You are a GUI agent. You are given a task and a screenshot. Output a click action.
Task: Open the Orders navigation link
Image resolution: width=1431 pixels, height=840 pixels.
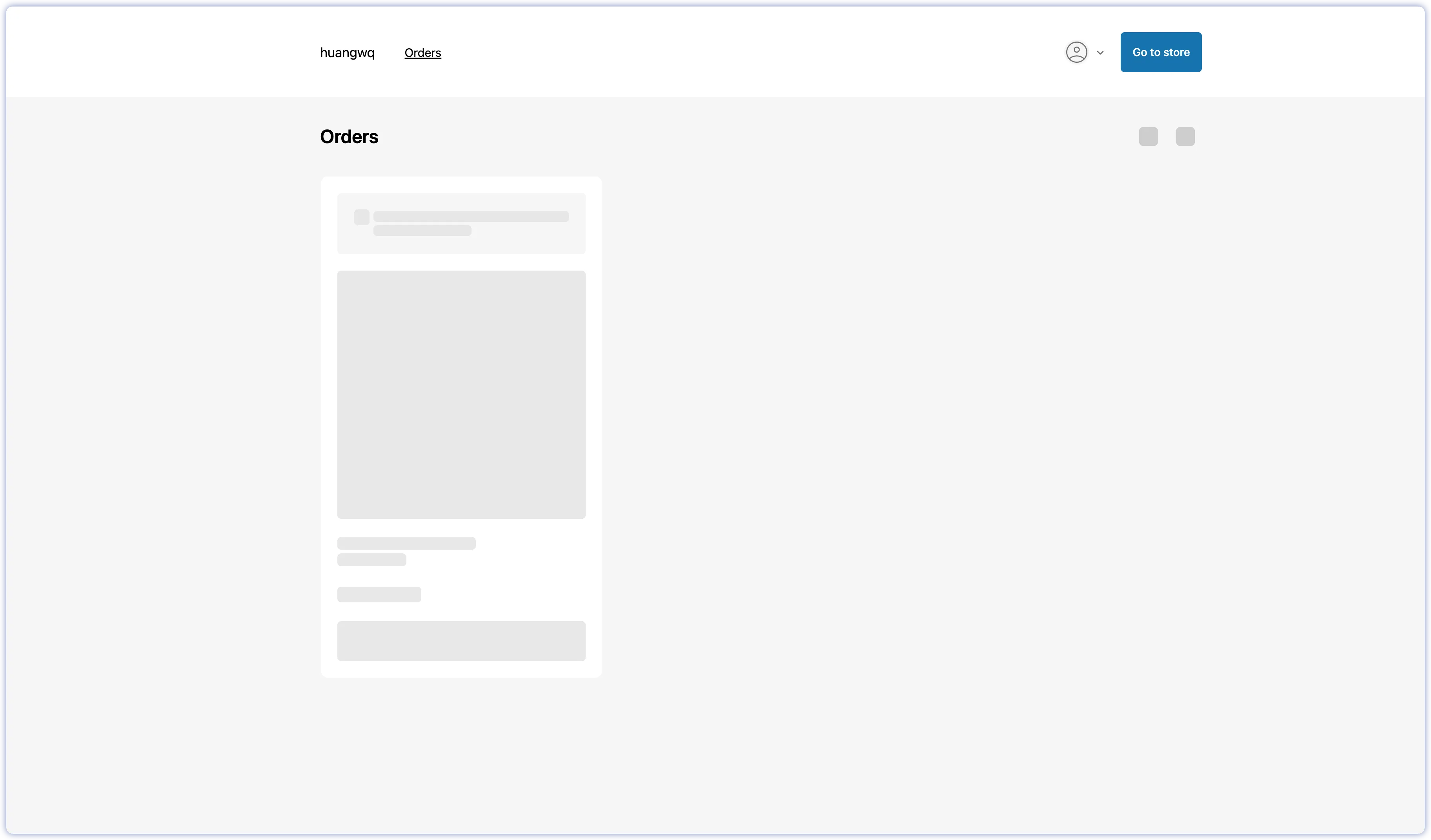pos(422,53)
